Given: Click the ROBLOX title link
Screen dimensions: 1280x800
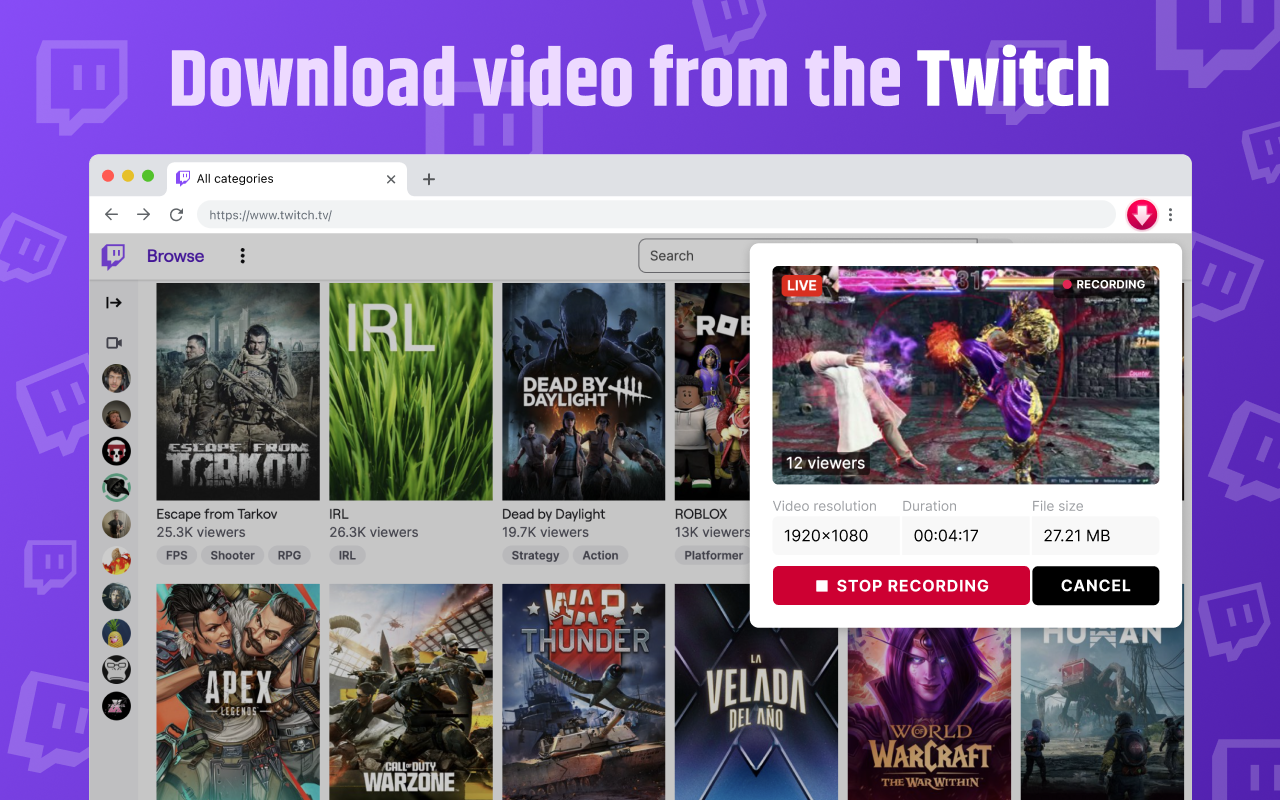Looking at the screenshot, I should pos(701,514).
